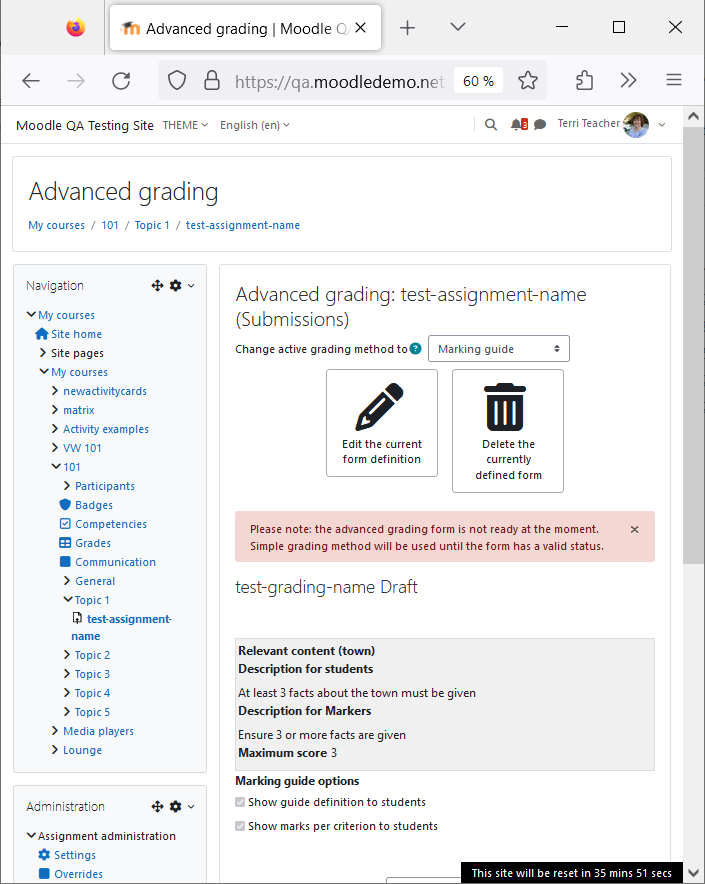Click the Moodle search magnifier icon
Viewport: 705px width, 884px height.
click(491, 125)
